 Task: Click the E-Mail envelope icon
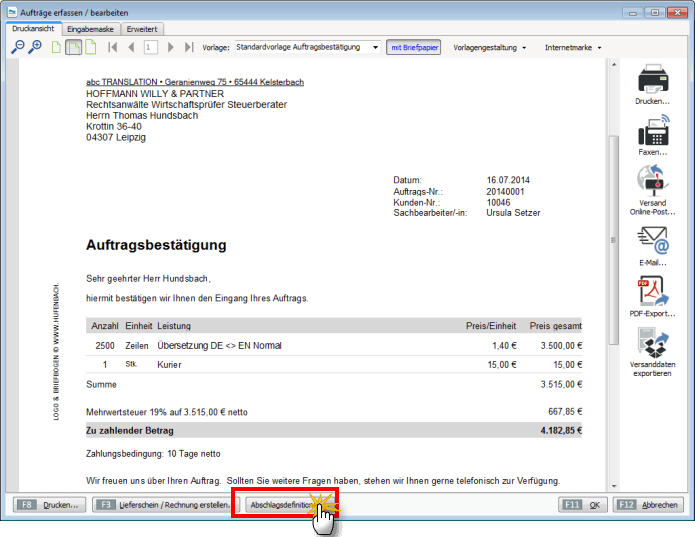[653, 241]
